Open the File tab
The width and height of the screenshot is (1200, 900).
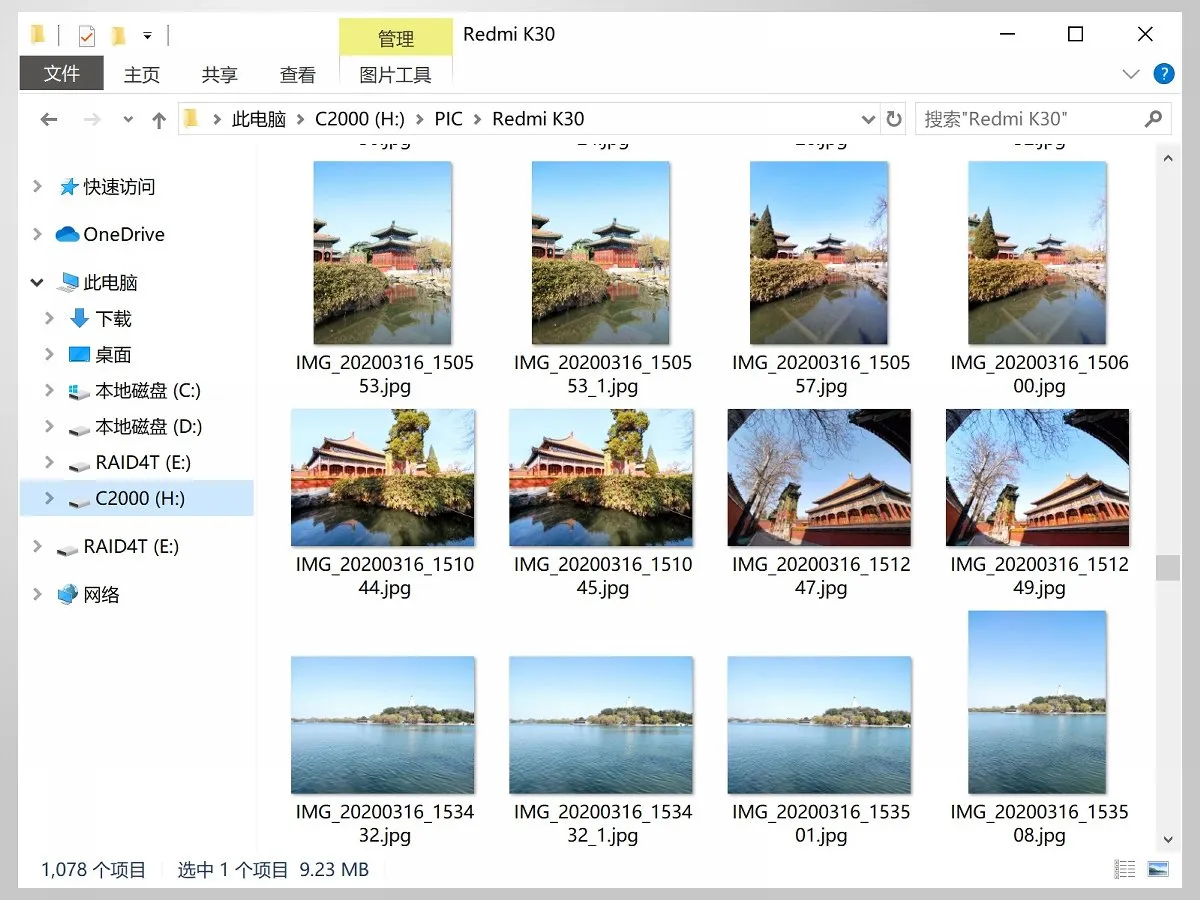[62, 73]
